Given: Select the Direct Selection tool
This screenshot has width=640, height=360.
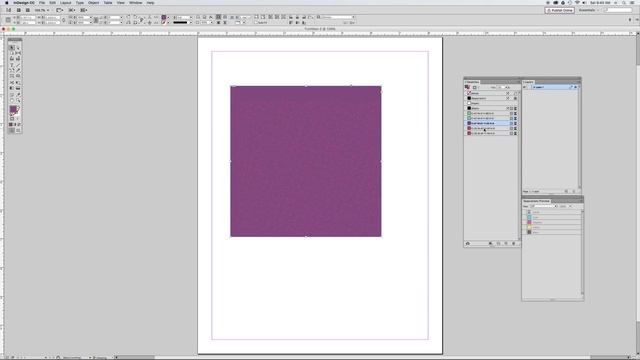Looking at the screenshot, I should click(x=18, y=48).
